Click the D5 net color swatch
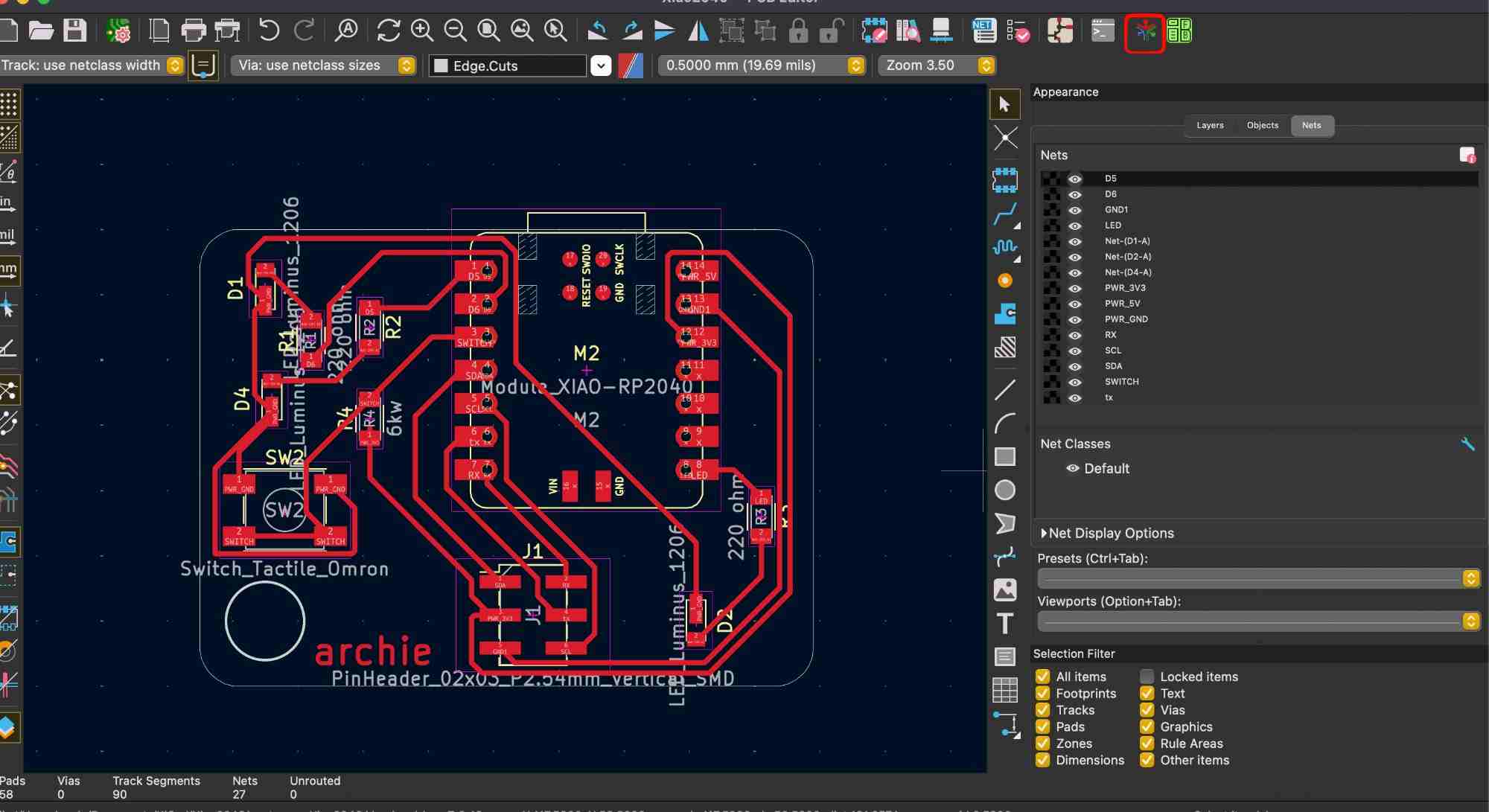 [x=1050, y=179]
